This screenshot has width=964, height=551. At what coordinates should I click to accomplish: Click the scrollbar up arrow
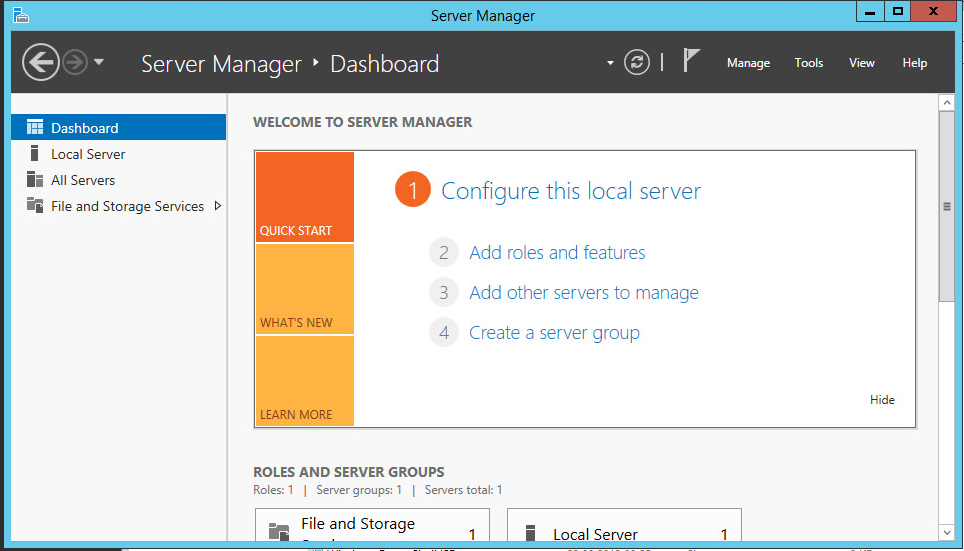946,102
